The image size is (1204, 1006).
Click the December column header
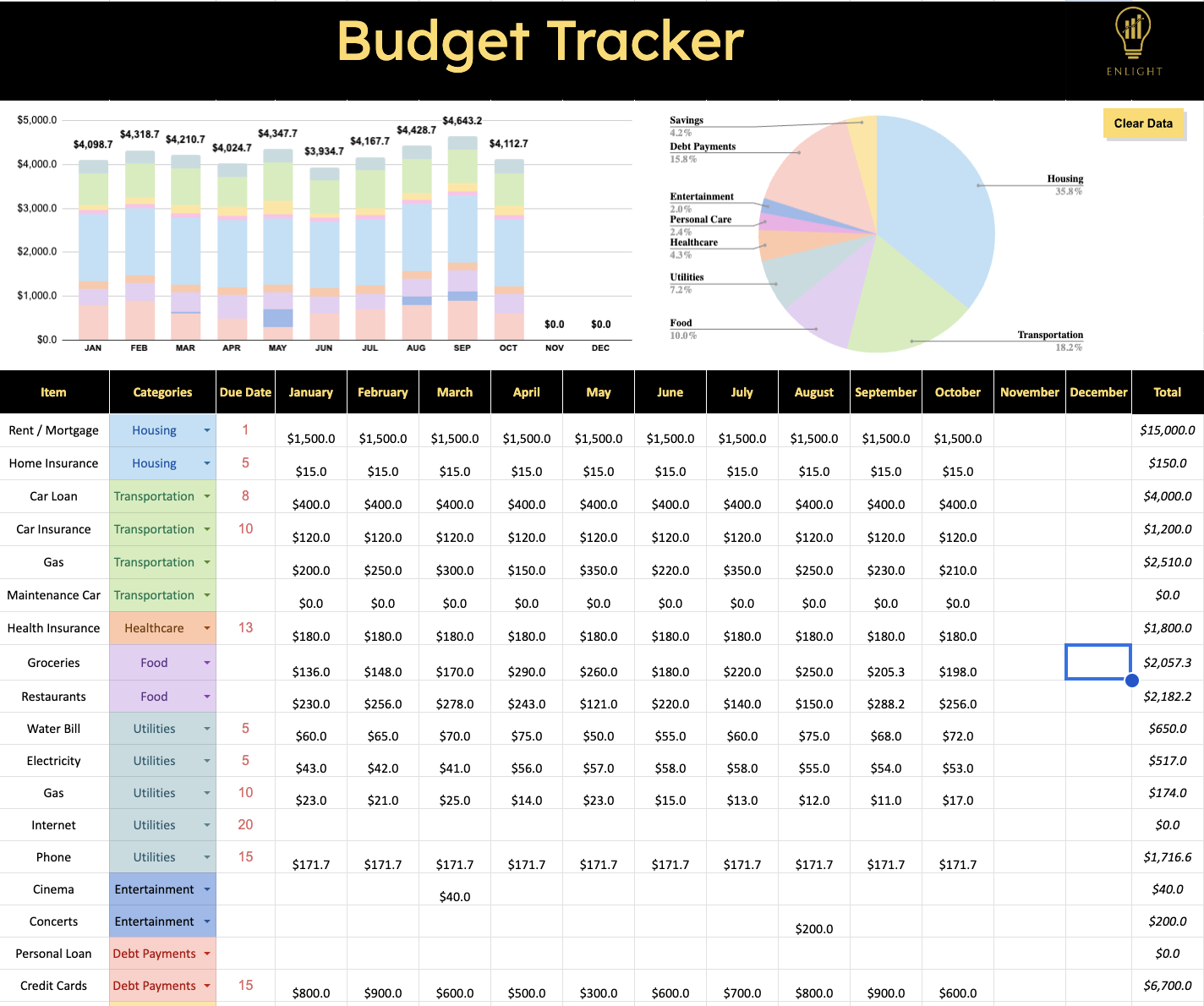click(1098, 392)
